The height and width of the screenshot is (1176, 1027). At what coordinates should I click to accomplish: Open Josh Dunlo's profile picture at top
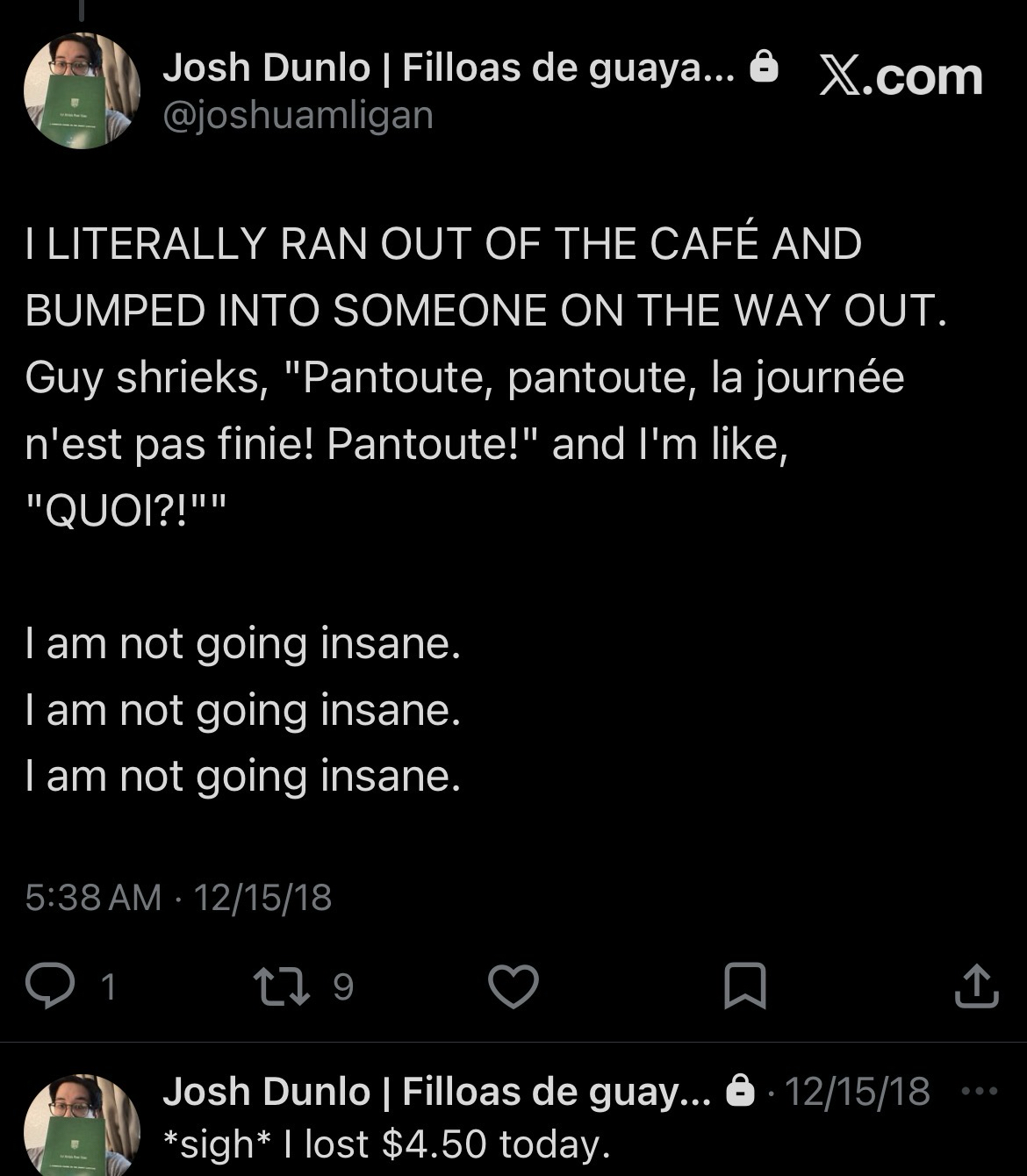(x=82, y=90)
